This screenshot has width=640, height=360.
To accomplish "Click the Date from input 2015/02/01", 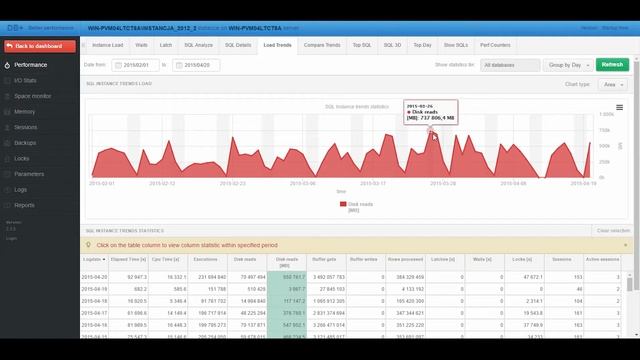I will (136, 65).
